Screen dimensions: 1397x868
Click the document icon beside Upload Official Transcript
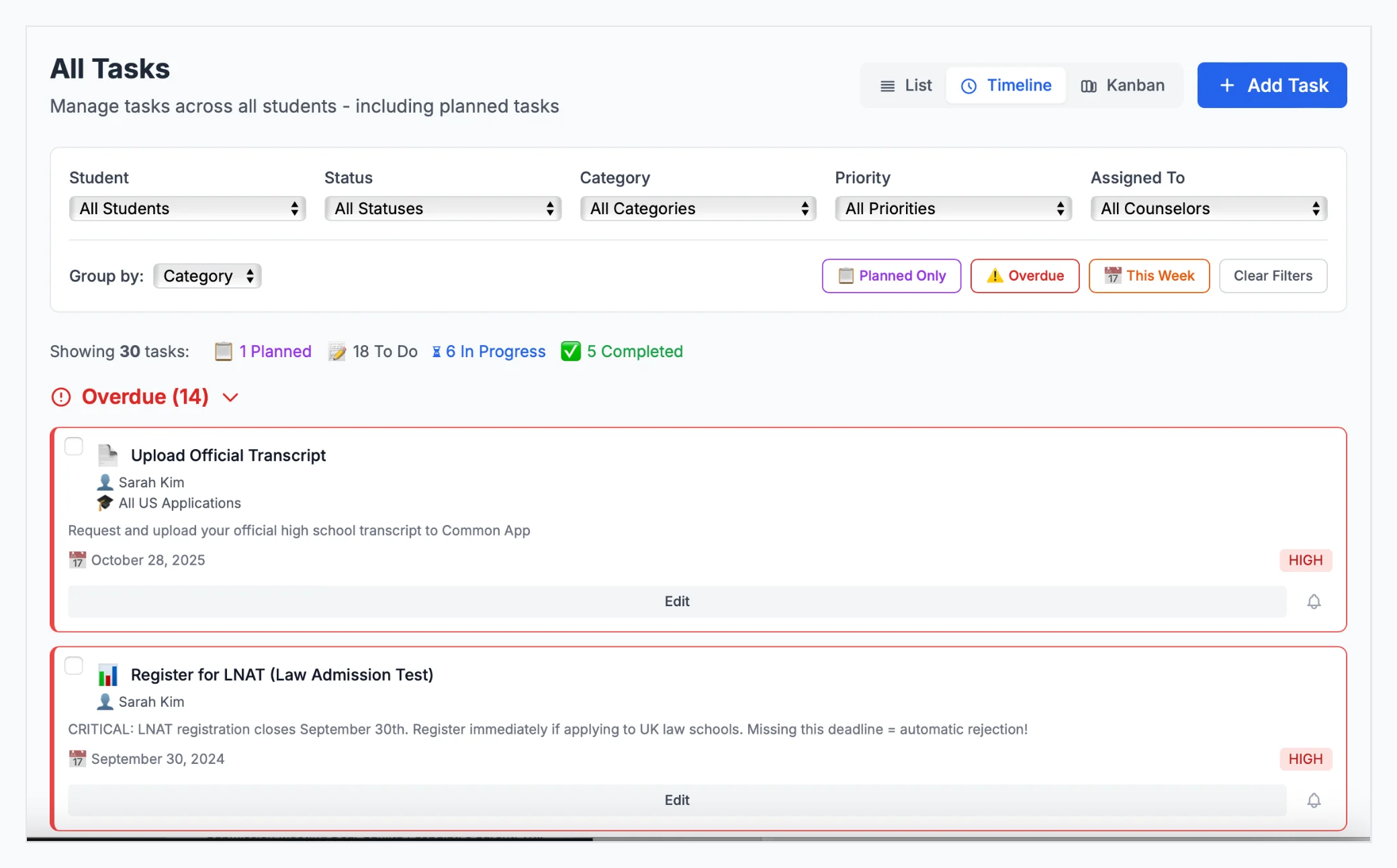108,454
